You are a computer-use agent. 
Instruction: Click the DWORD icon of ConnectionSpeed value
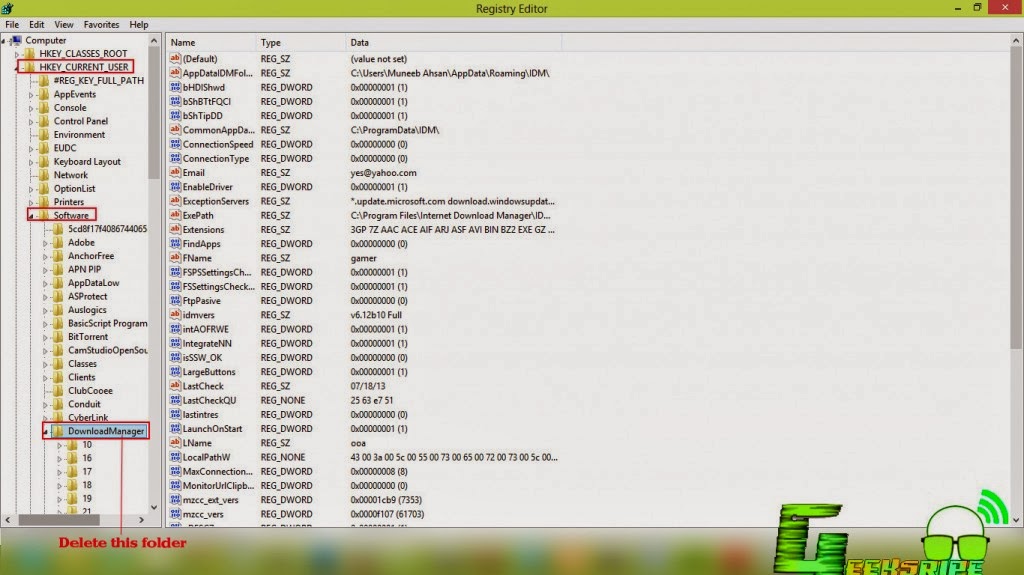click(175, 144)
